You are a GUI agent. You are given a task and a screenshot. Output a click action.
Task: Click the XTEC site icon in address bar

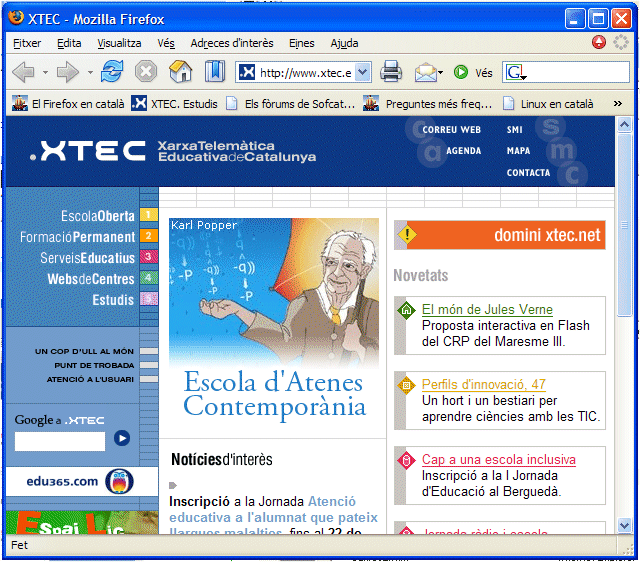(247, 72)
